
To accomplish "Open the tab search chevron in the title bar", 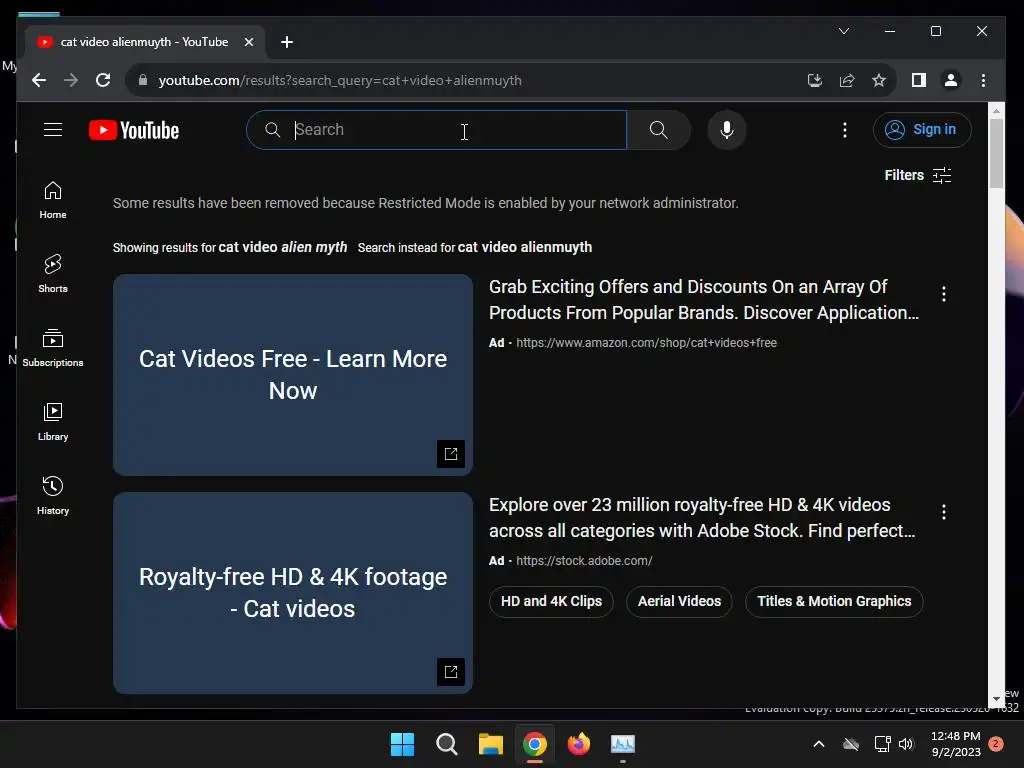I will pos(844,31).
